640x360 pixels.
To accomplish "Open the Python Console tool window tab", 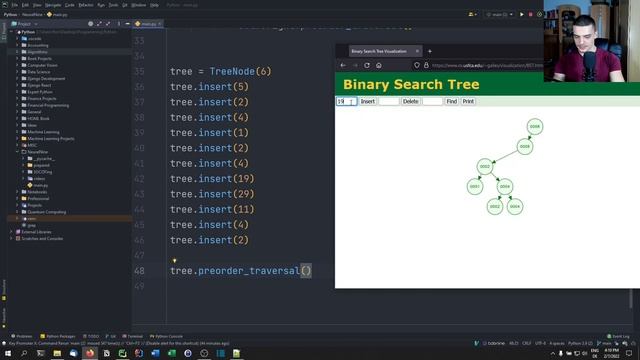I will (x=167, y=336).
